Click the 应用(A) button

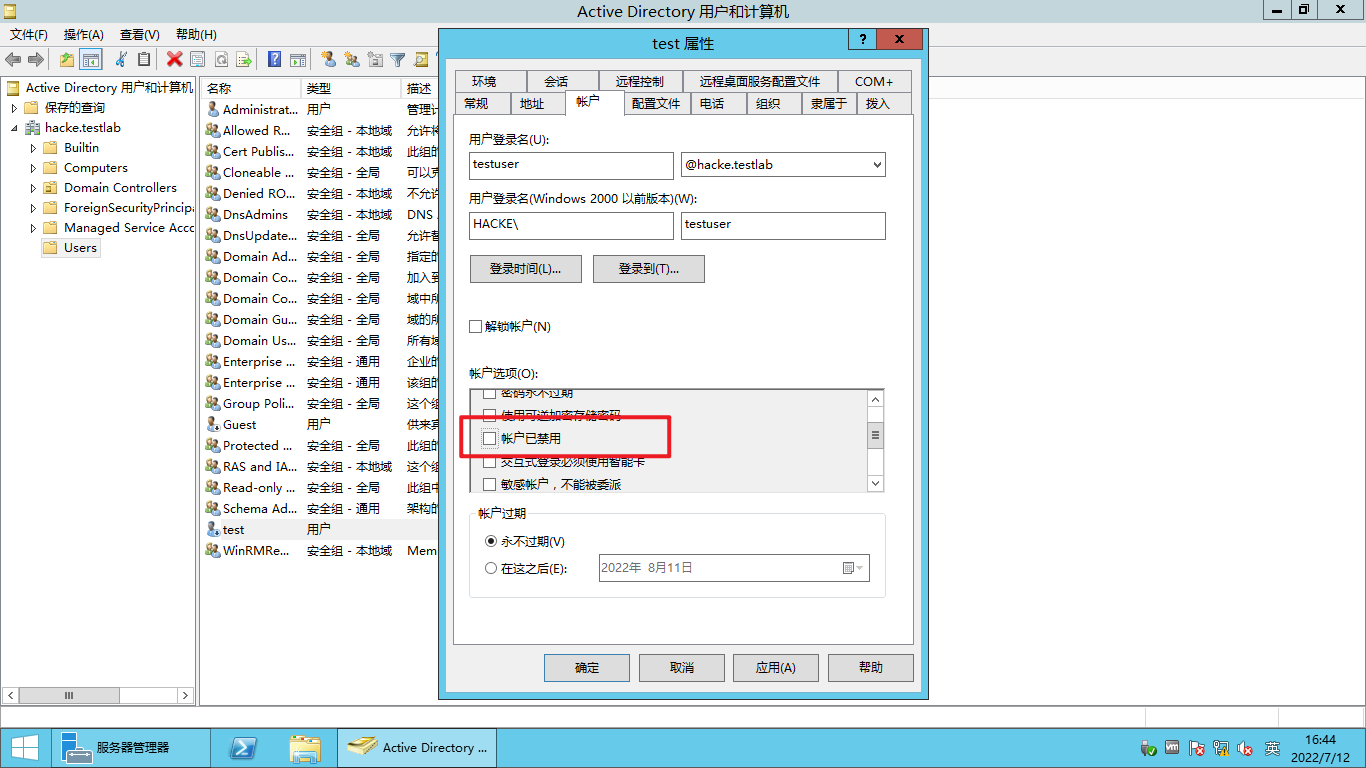(775, 668)
